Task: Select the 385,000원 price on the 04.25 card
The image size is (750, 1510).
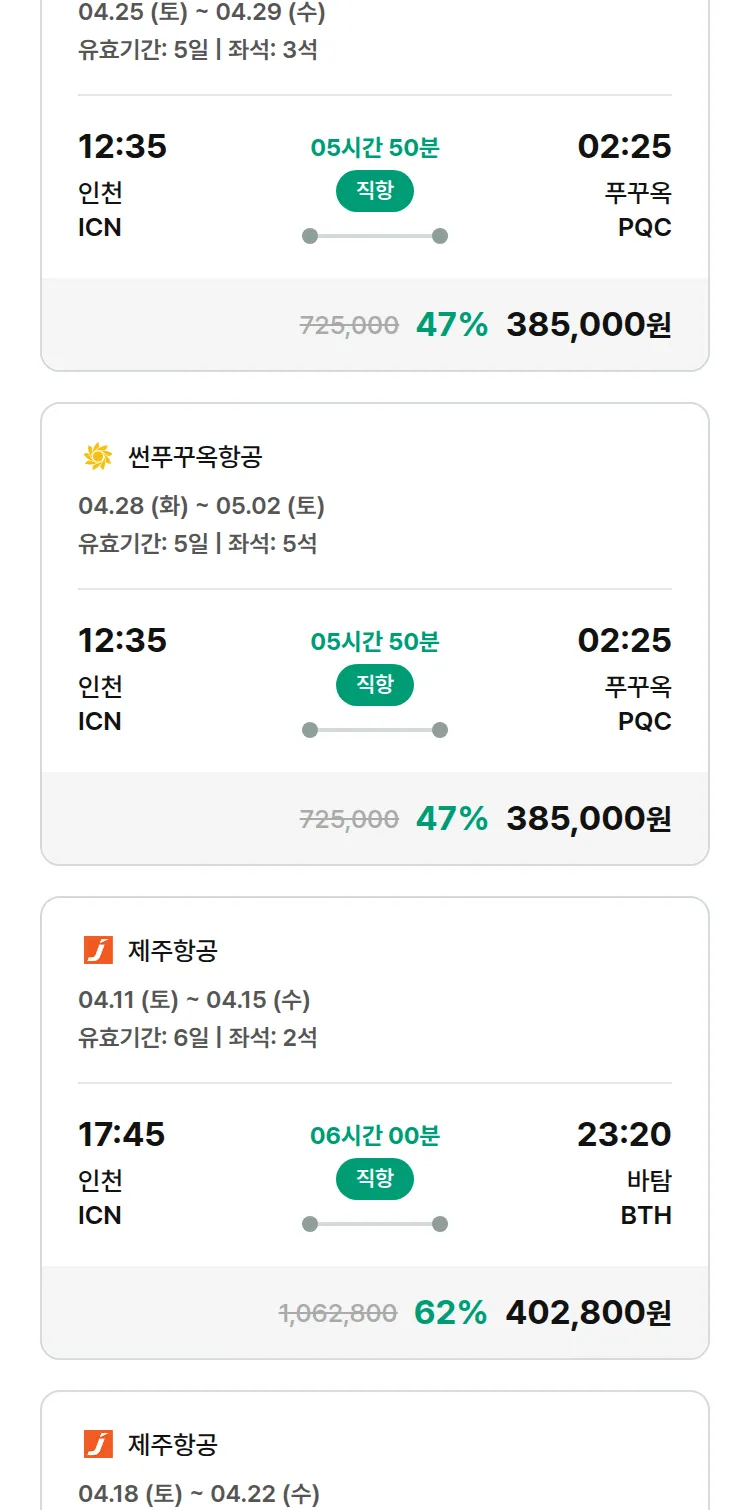Action: pyautogui.click(x=588, y=324)
